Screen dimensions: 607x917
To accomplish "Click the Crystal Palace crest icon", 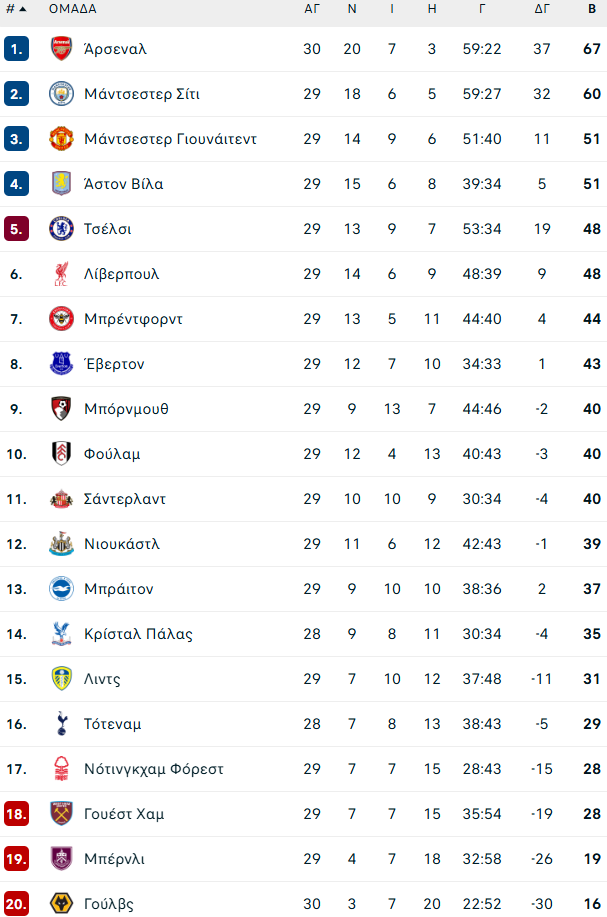I will click(62, 634).
